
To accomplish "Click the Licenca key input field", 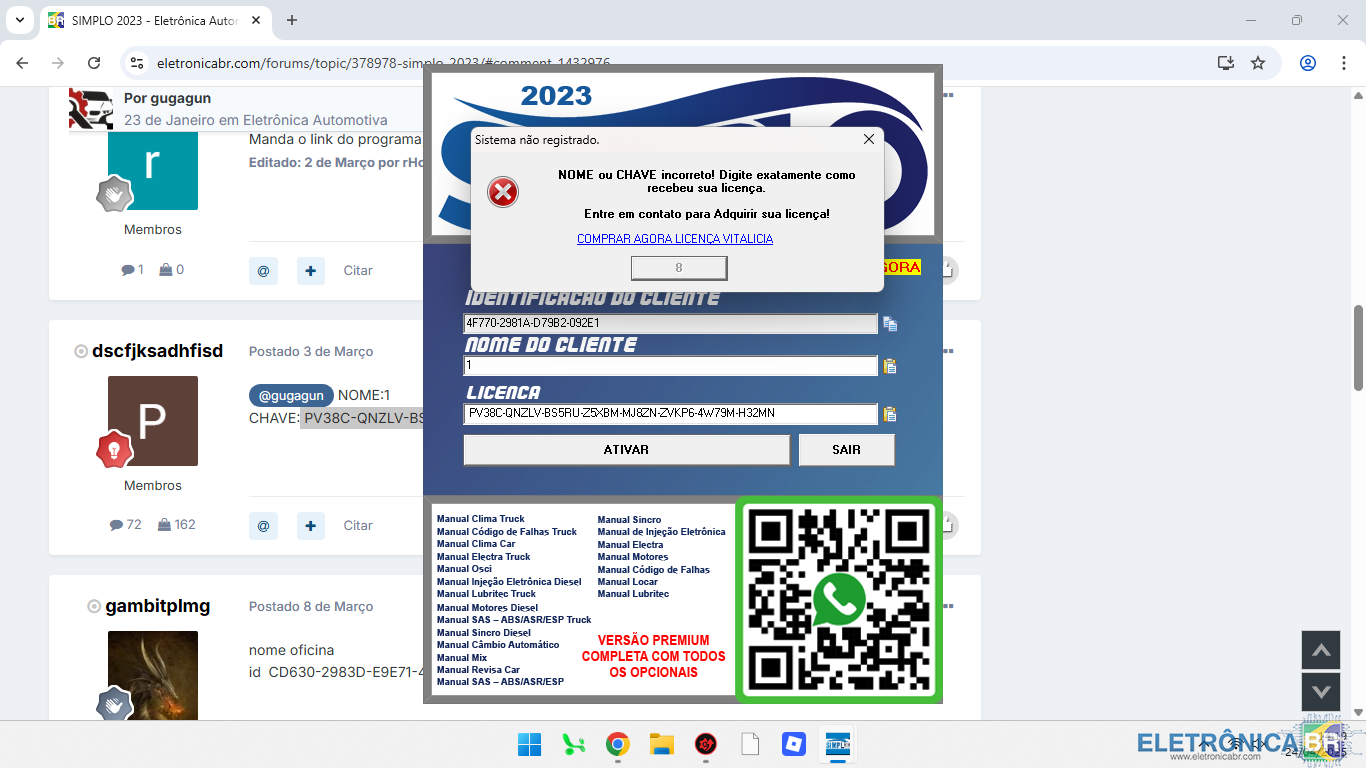I will pyautogui.click(x=670, y=414).
